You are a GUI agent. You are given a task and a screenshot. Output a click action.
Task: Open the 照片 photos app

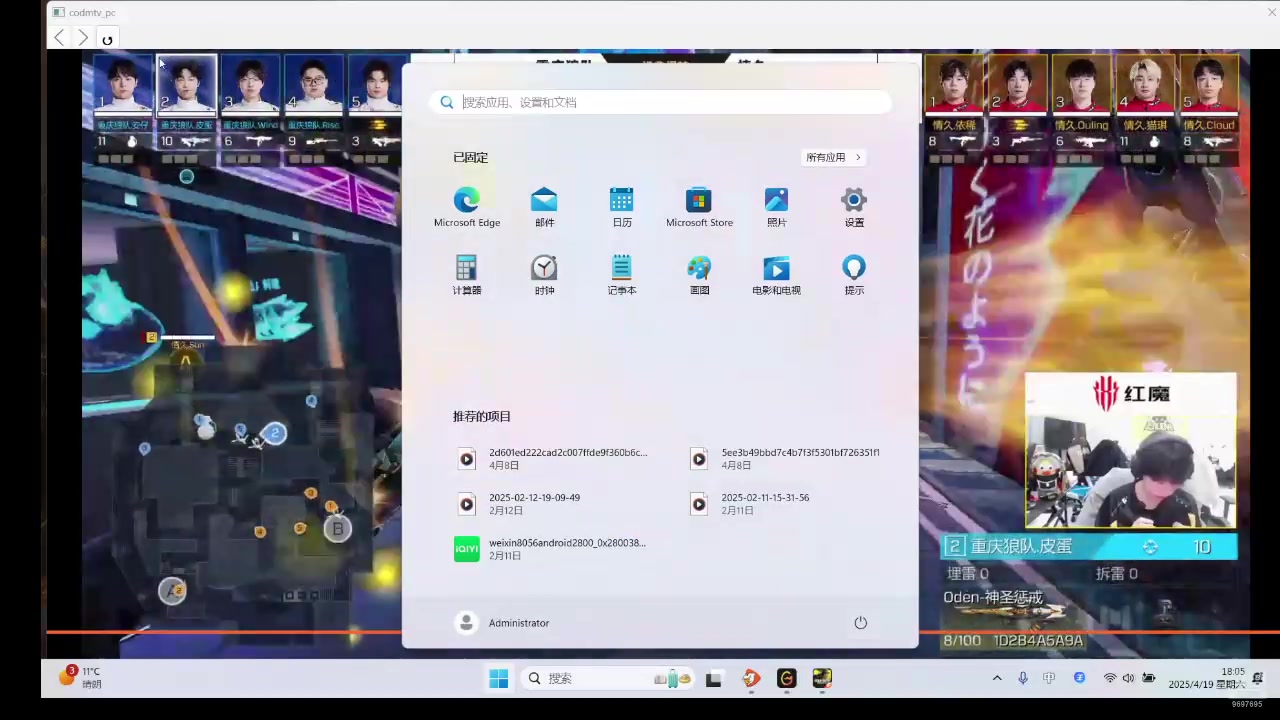(777, 207)
